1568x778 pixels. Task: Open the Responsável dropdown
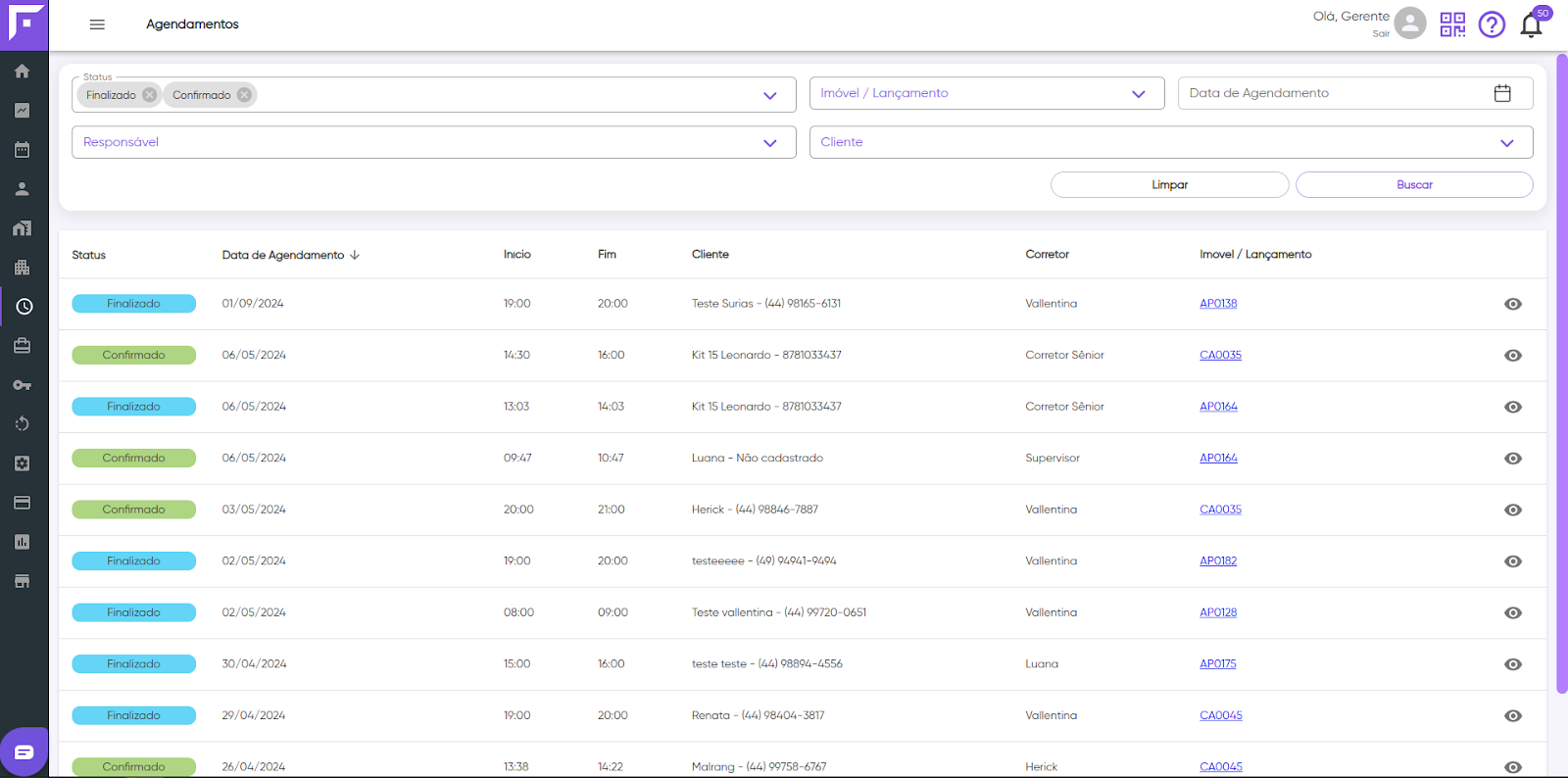point(433,142)
